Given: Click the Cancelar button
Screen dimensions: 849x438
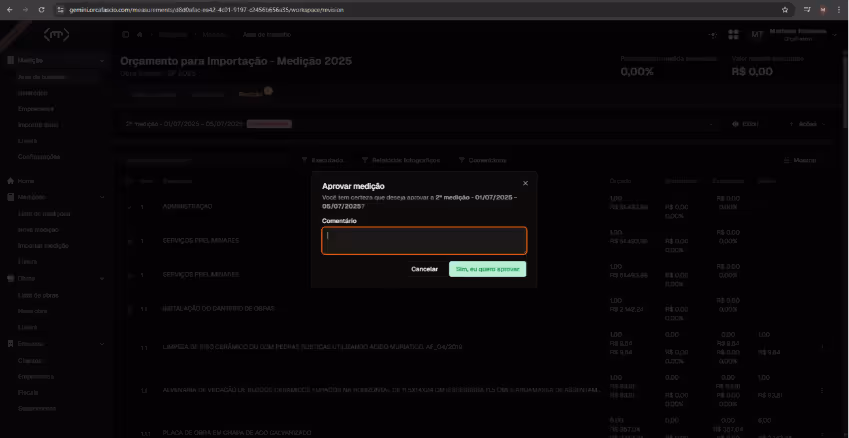Looking at the screenshot, I should click(x=424, y=269).
